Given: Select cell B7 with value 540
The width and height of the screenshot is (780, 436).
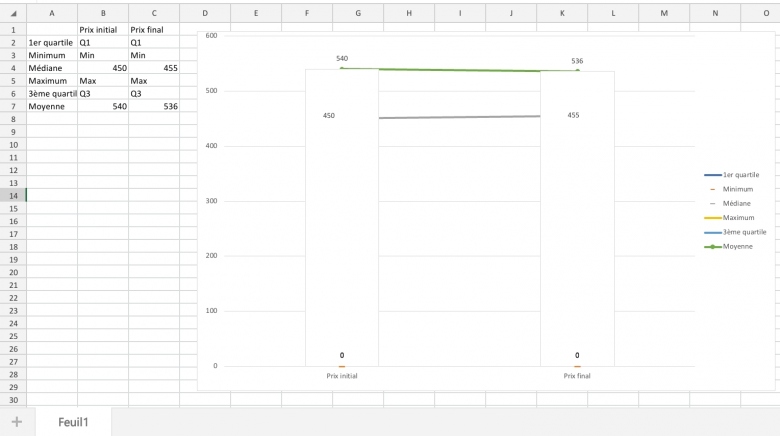Looking at the screenshot, I should tap(103, 106).
